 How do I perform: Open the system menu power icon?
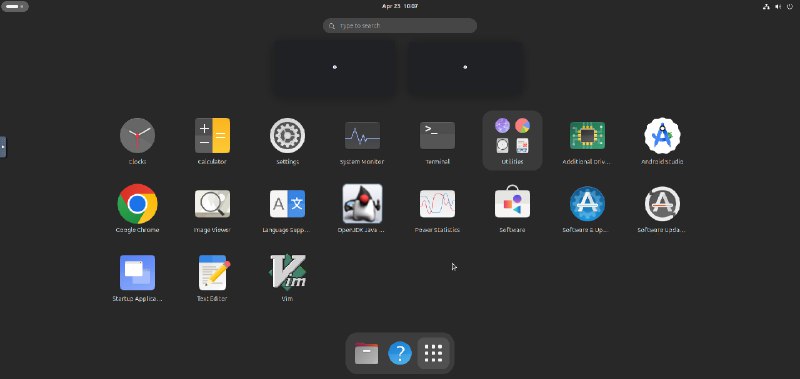[790, 7]
